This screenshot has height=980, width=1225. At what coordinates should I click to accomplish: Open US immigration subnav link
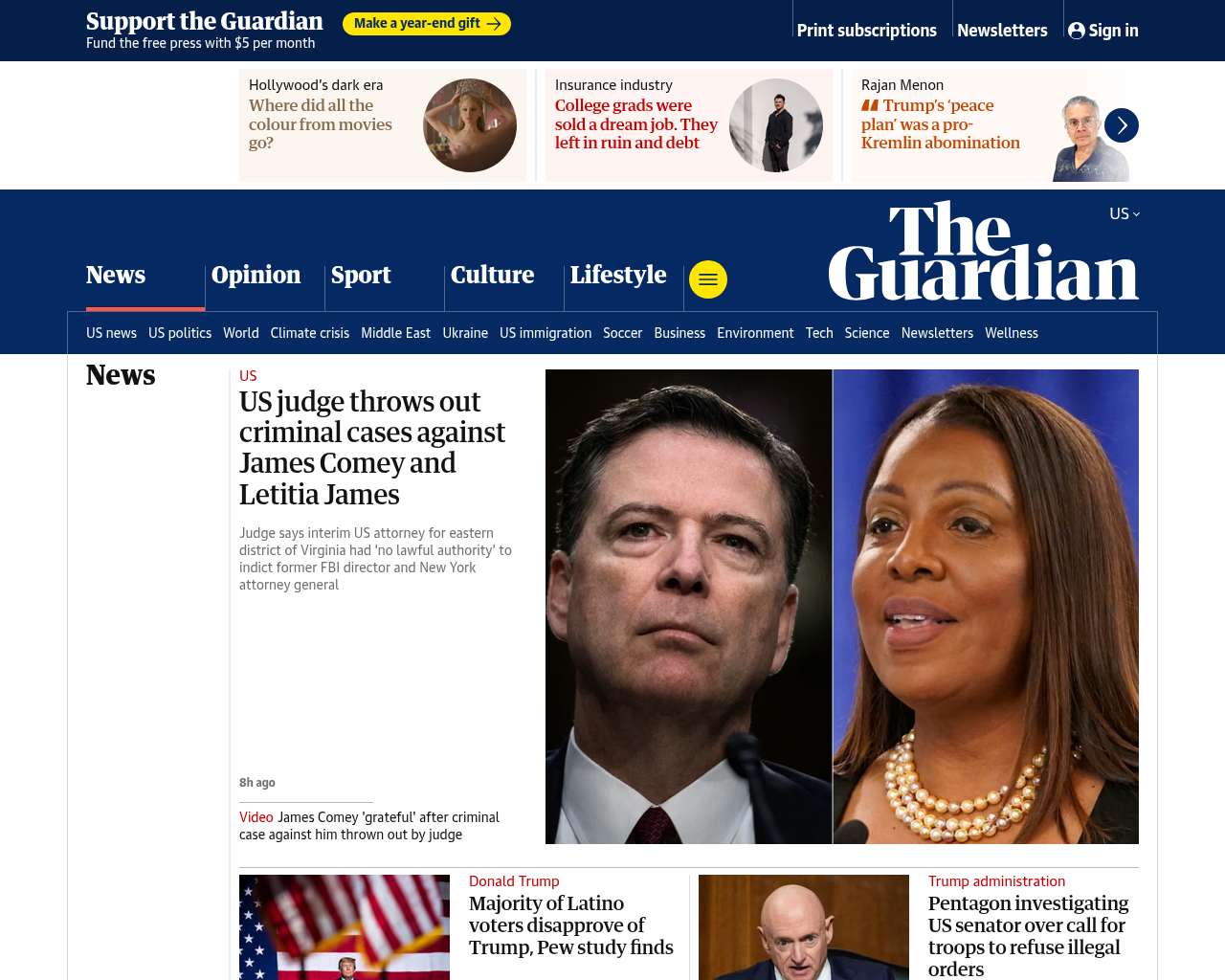[x=546, y=333]
